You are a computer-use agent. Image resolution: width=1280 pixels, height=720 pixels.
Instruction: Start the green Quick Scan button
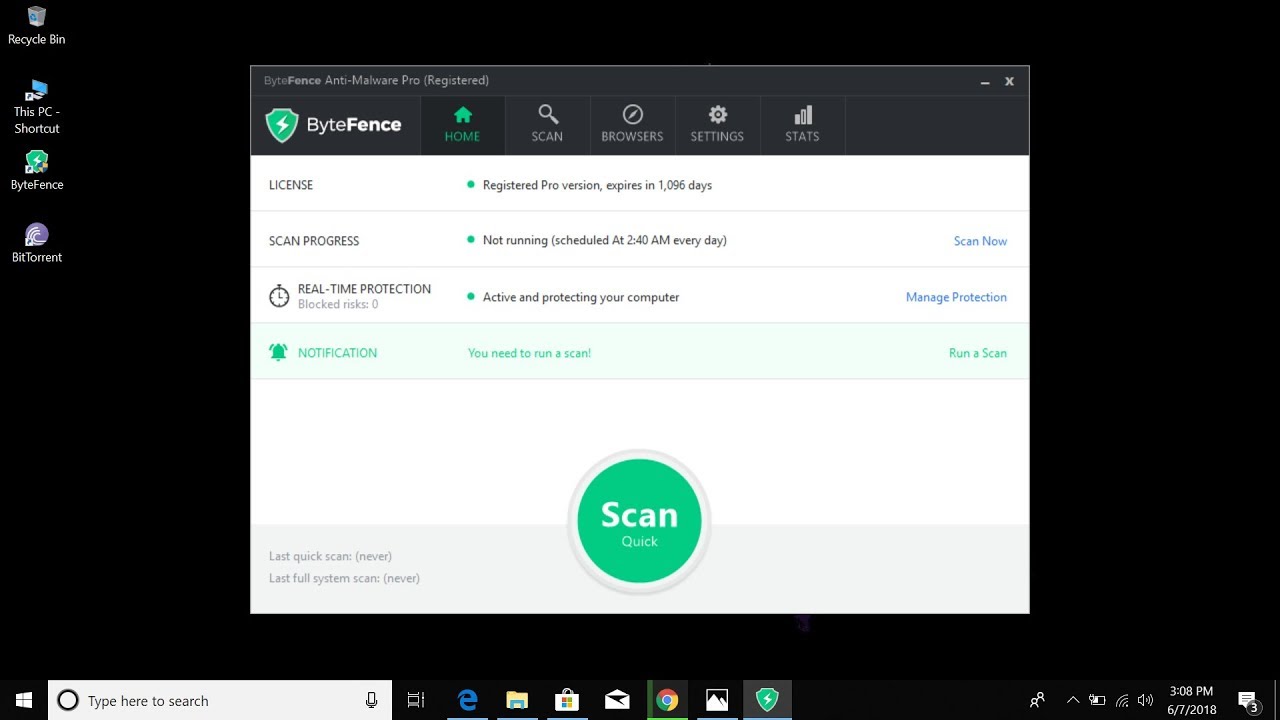point(639,521)
